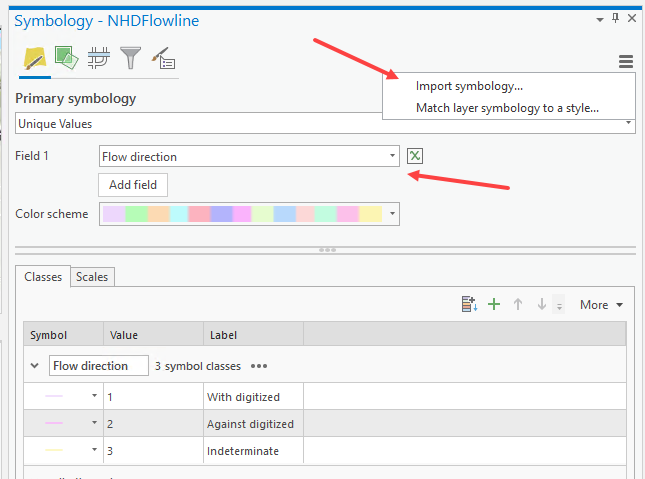Click the Value column header
This screenshot has width=645, height=479.
(153, 335)
